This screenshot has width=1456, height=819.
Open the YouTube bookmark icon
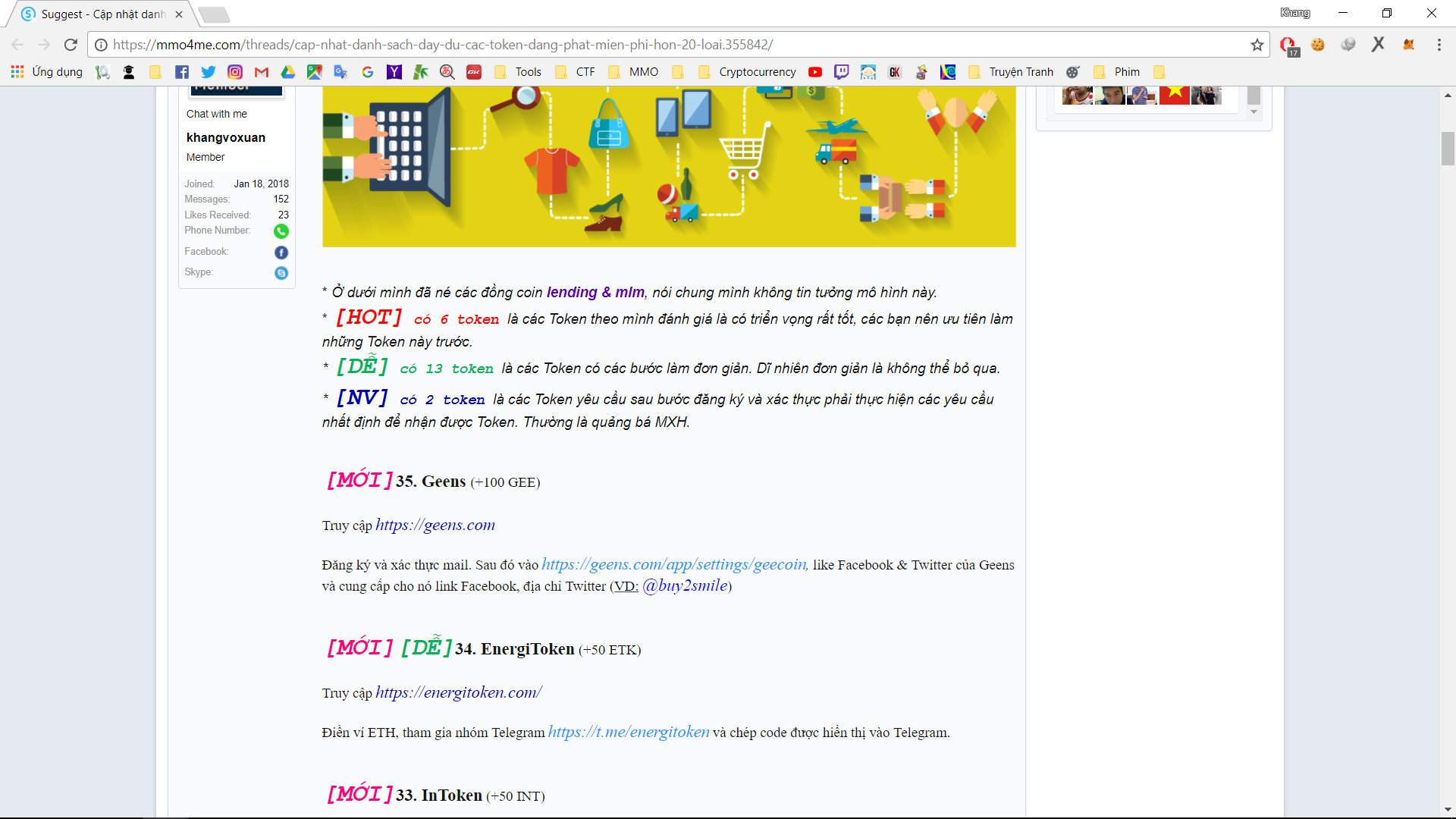(815, 72)
